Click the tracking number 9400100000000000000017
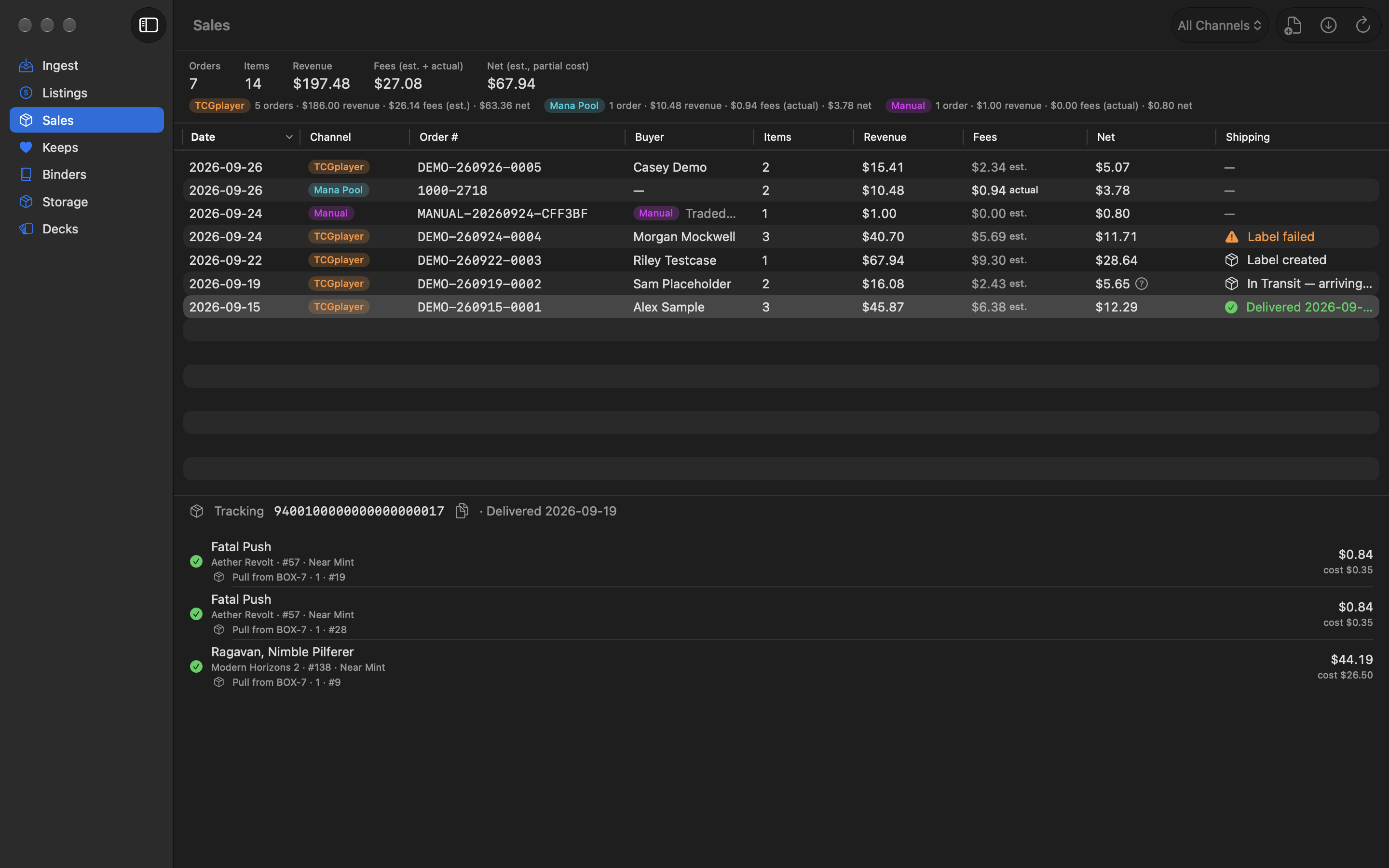The height and width of the screenshot is (868, 1389). click(x=359, y=511)
